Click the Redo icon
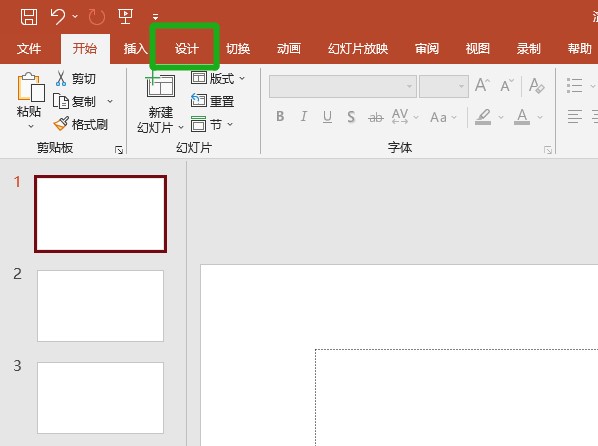Image resolution: width=598 pixels, height=446 pixels. click(x=96, y=17)
